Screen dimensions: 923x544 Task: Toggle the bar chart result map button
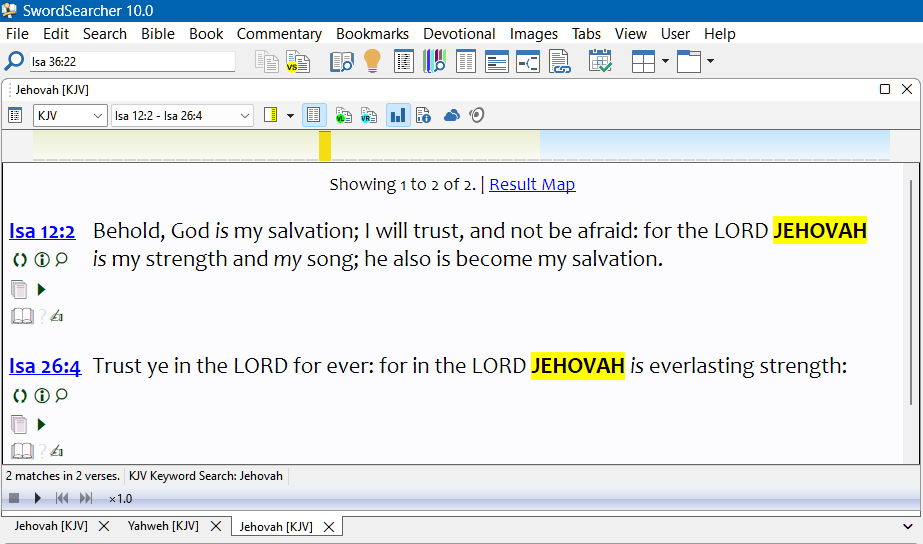tap(398, 115)
